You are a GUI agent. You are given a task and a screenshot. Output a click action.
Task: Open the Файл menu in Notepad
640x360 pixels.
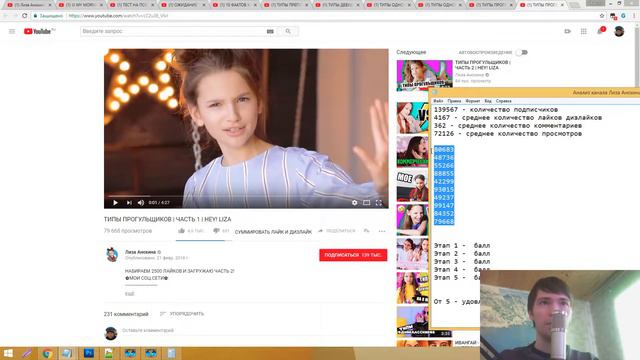tap(438, 101)
